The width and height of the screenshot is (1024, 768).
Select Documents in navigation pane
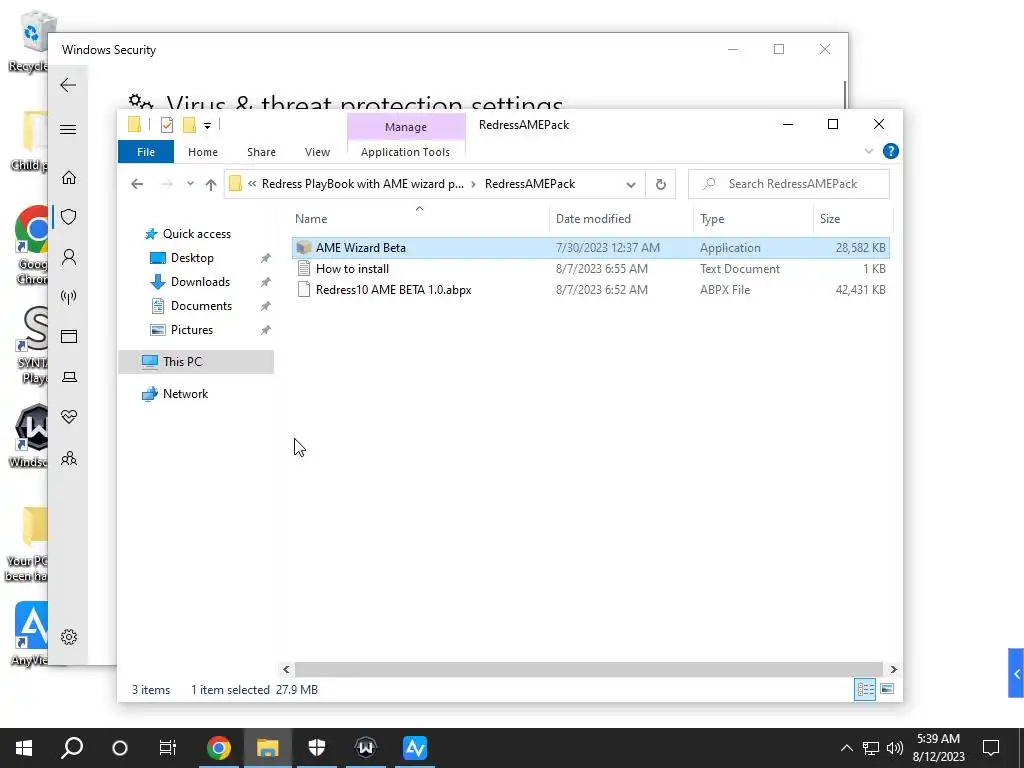(x=201, y=306)
